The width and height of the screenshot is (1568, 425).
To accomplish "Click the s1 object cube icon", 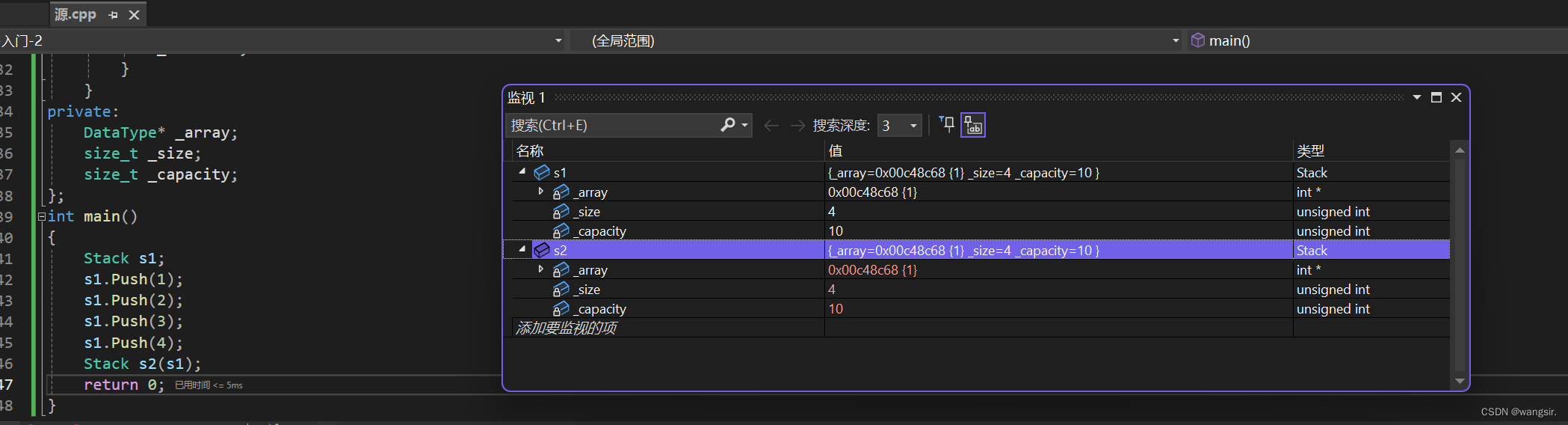I will (542, 173).
